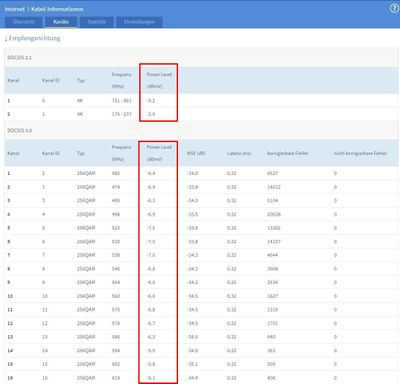Click MSE value -35.1 in channel 15 row

tap(192, 364)
